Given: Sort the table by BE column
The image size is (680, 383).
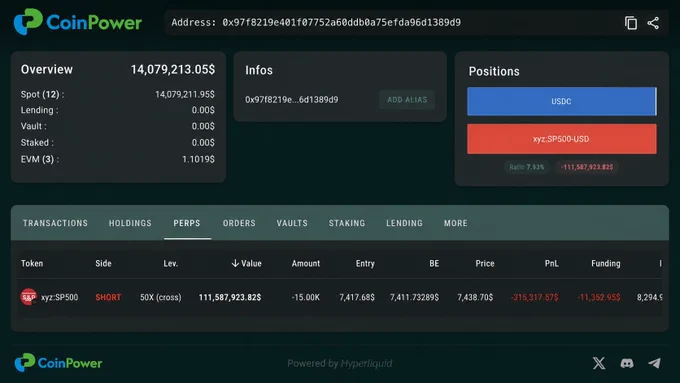Looking at the screenshot, I should (434, 263).
